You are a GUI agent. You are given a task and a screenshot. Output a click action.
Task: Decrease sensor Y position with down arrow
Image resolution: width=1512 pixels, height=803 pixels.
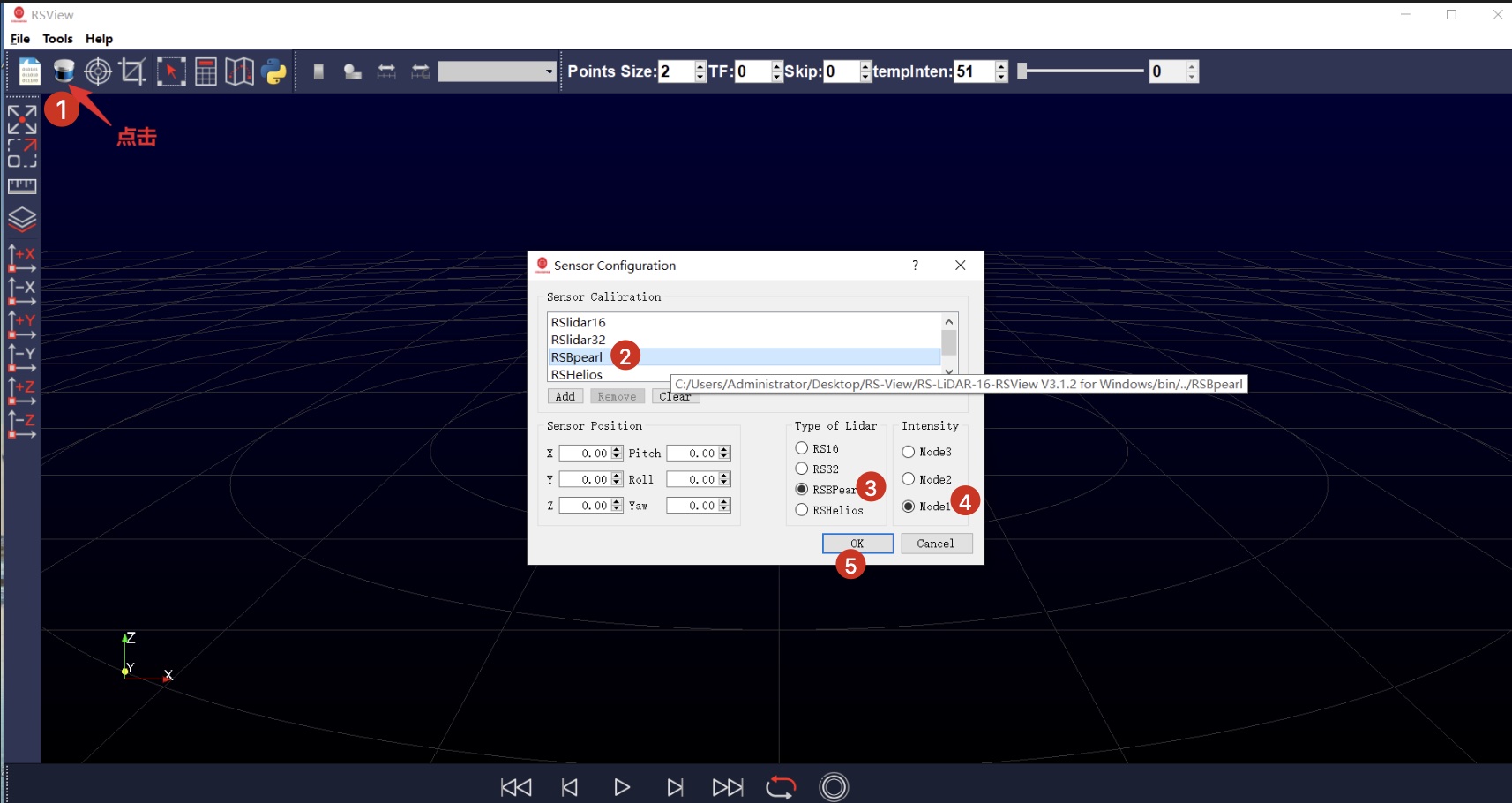pos(617,483)
